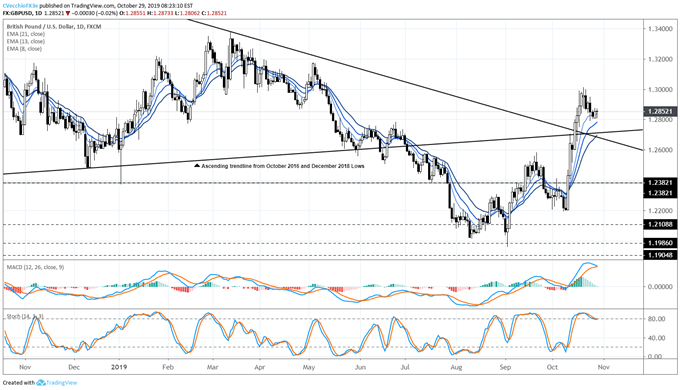The image size is (680, 390).
Task: Click the 1.19048 price level tag
Action: coord(660,255)
